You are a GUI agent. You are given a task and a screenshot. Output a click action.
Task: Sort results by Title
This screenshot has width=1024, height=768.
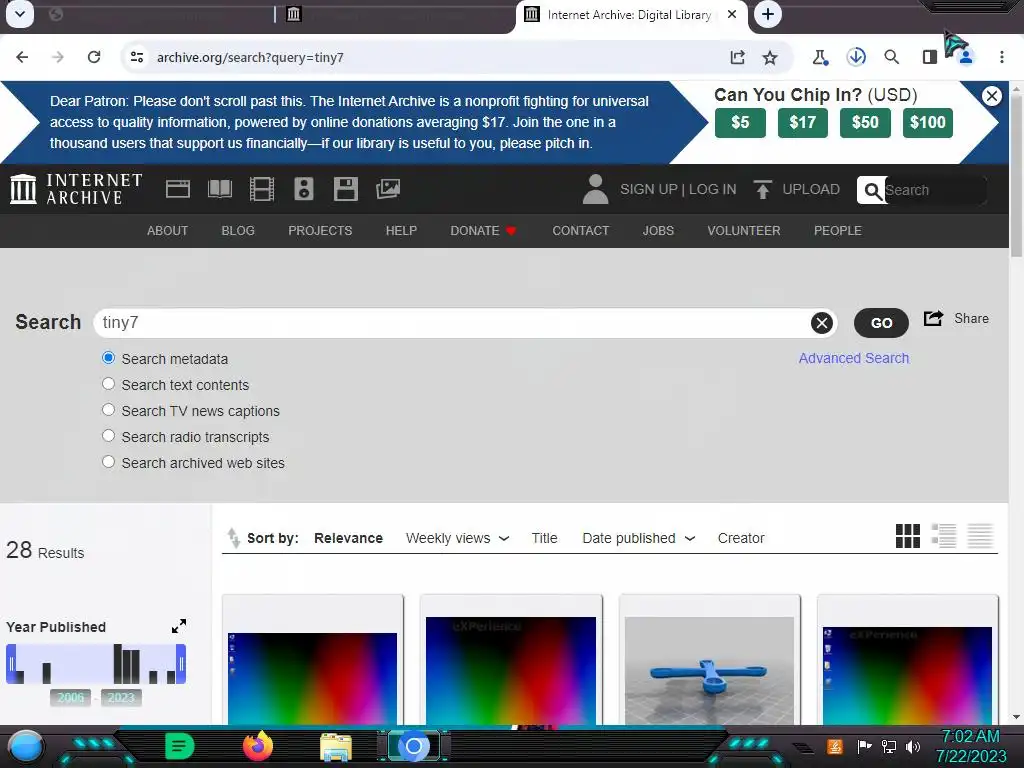(x=544, y=538)
